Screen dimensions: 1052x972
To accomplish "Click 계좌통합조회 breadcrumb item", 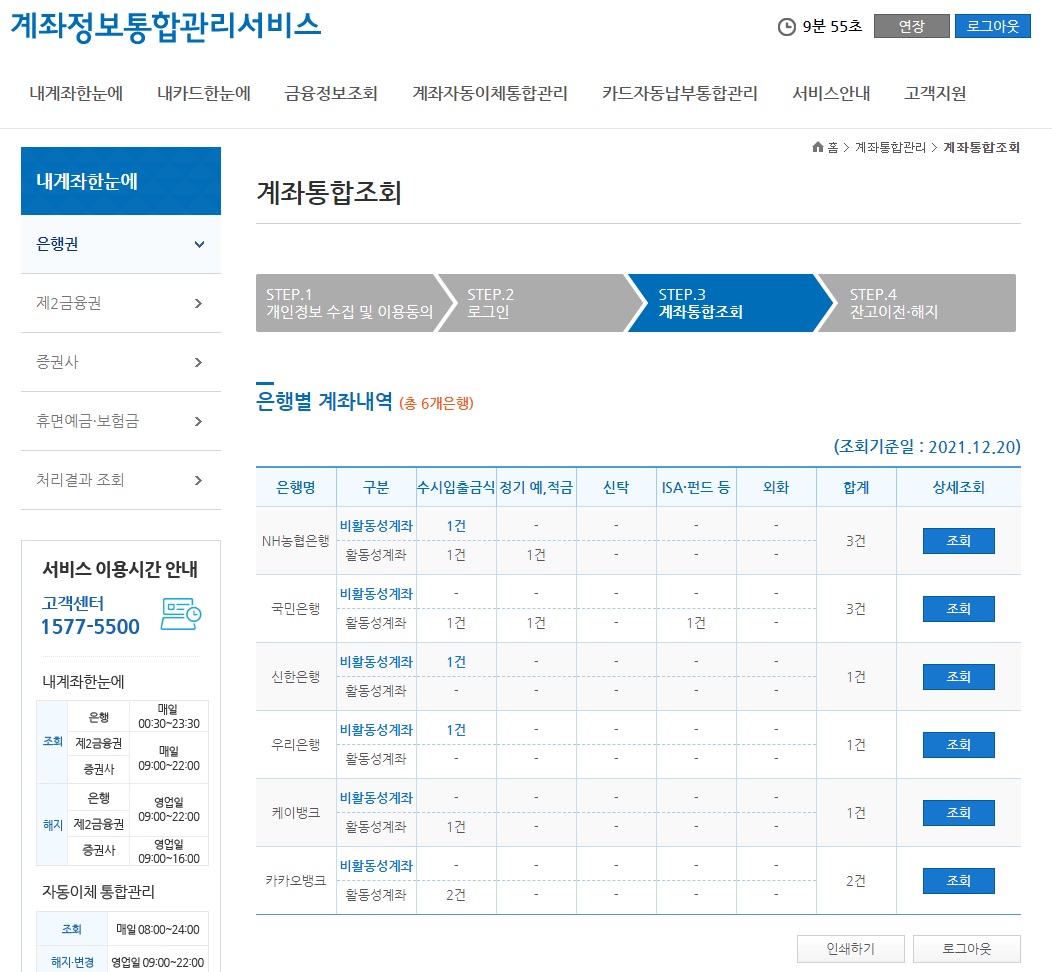I will pyautogui.click(x=982, y=148).
